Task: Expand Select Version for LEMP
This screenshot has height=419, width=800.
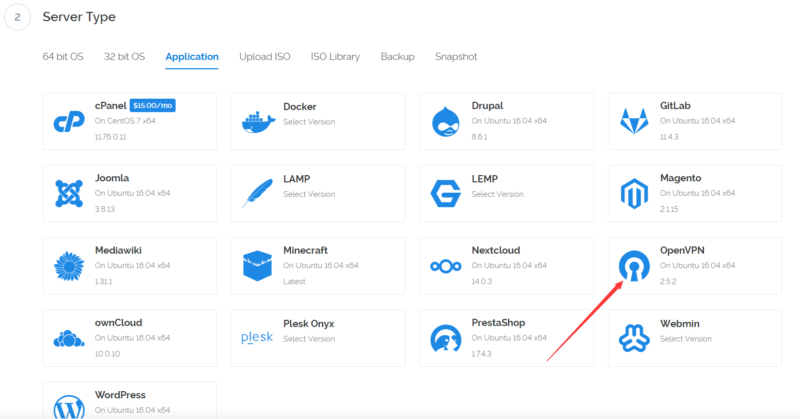Action: click(497, 193)
